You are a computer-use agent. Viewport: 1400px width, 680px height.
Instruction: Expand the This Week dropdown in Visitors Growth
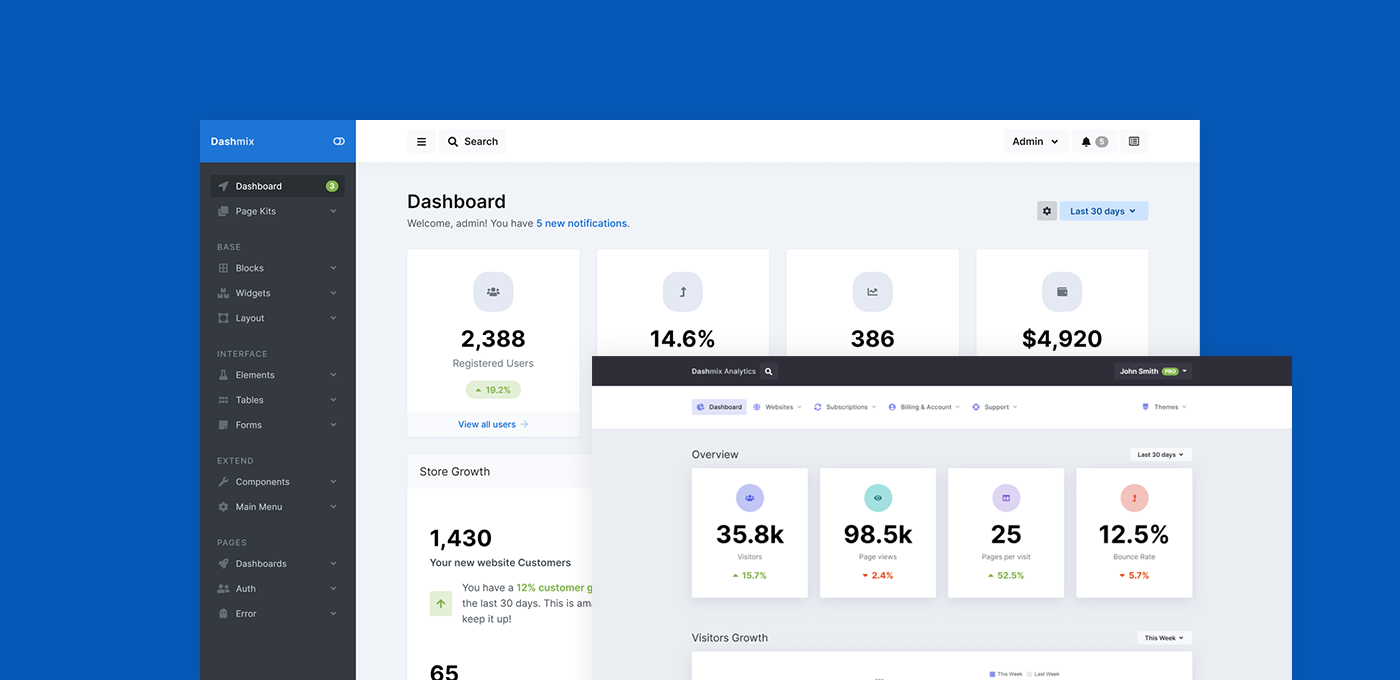1164,638
